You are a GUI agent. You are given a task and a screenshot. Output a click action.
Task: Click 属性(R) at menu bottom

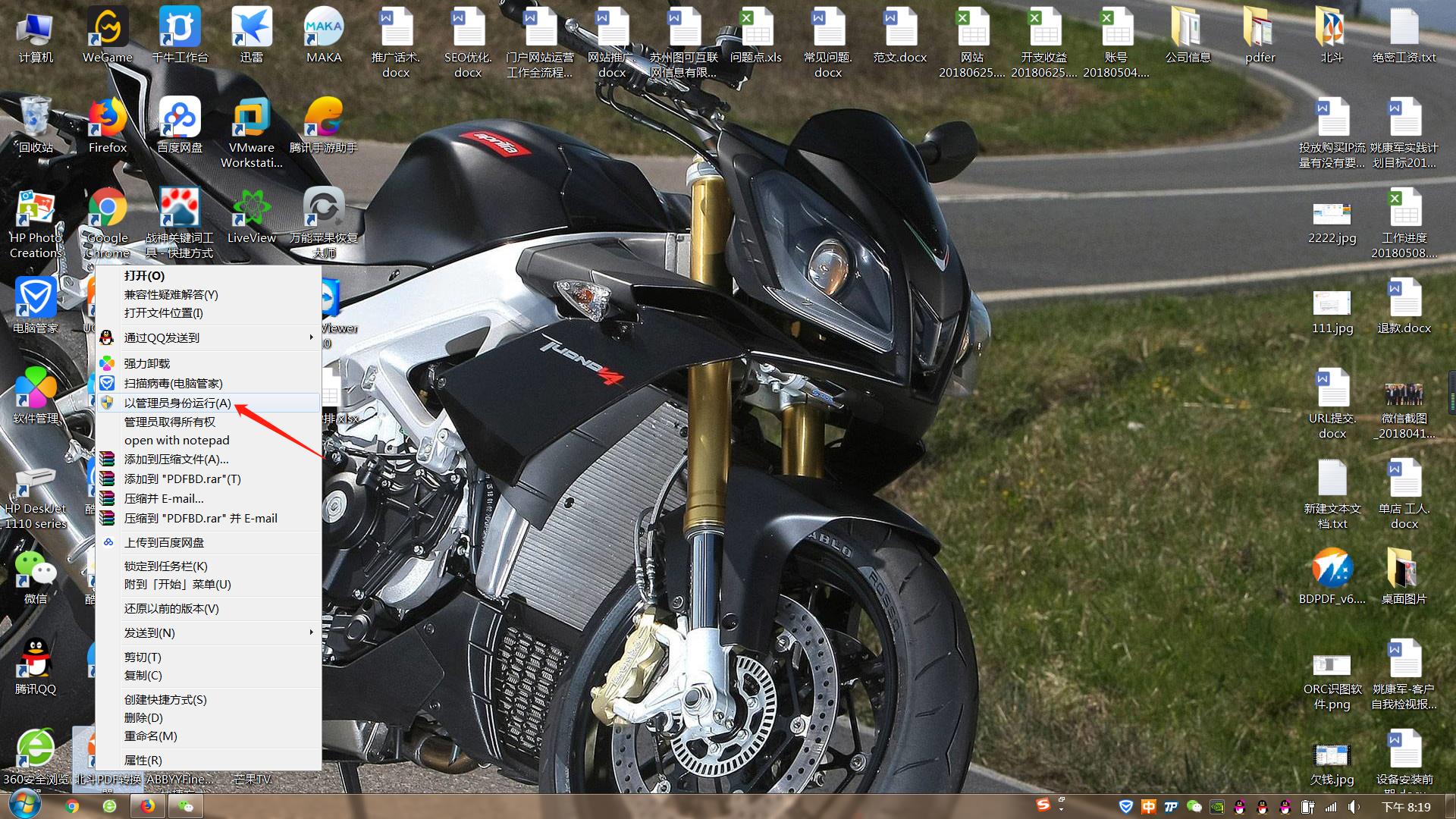143,760
